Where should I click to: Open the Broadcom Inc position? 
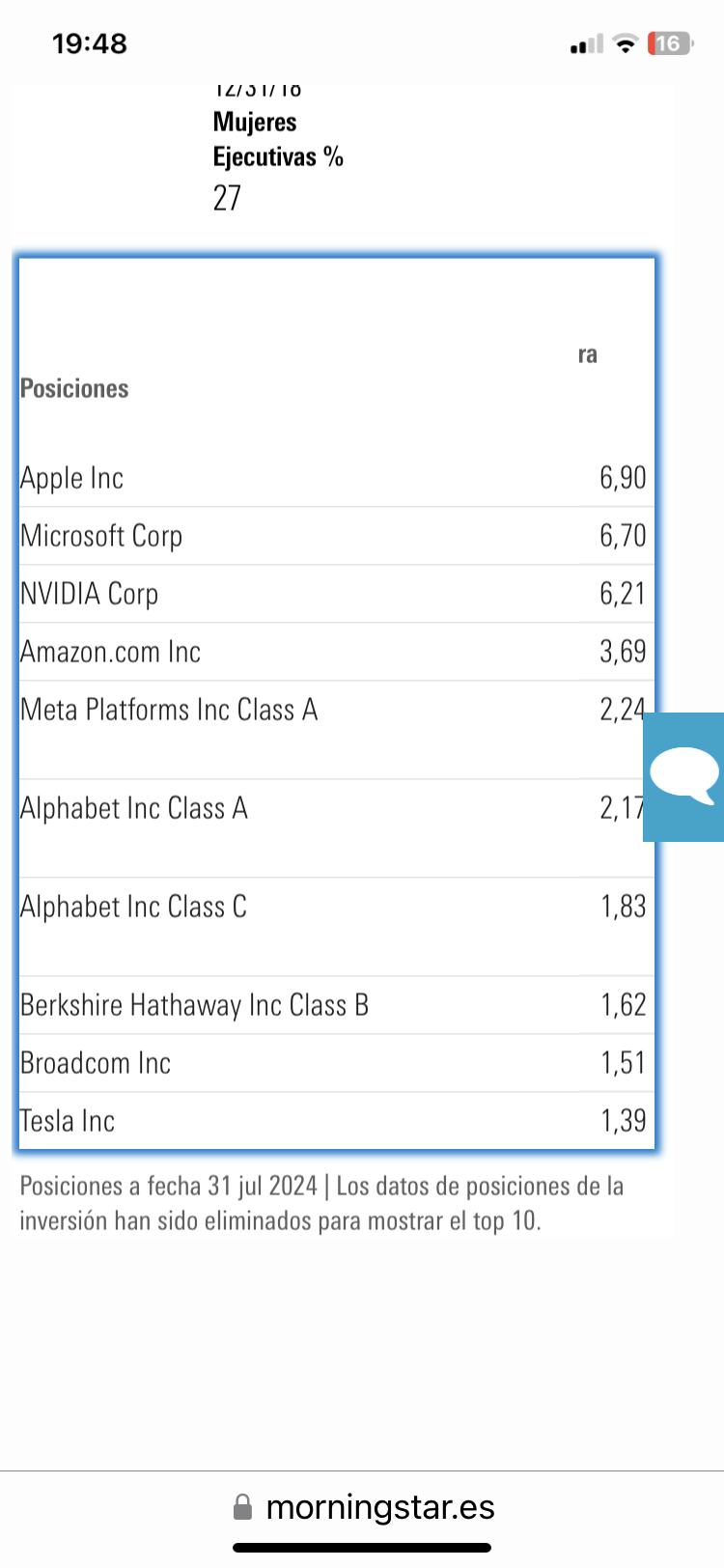(96, 1063)
